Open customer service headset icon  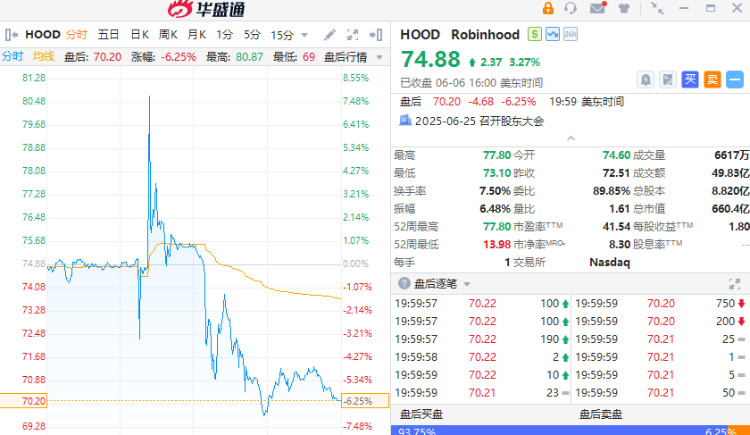[570, 8]
